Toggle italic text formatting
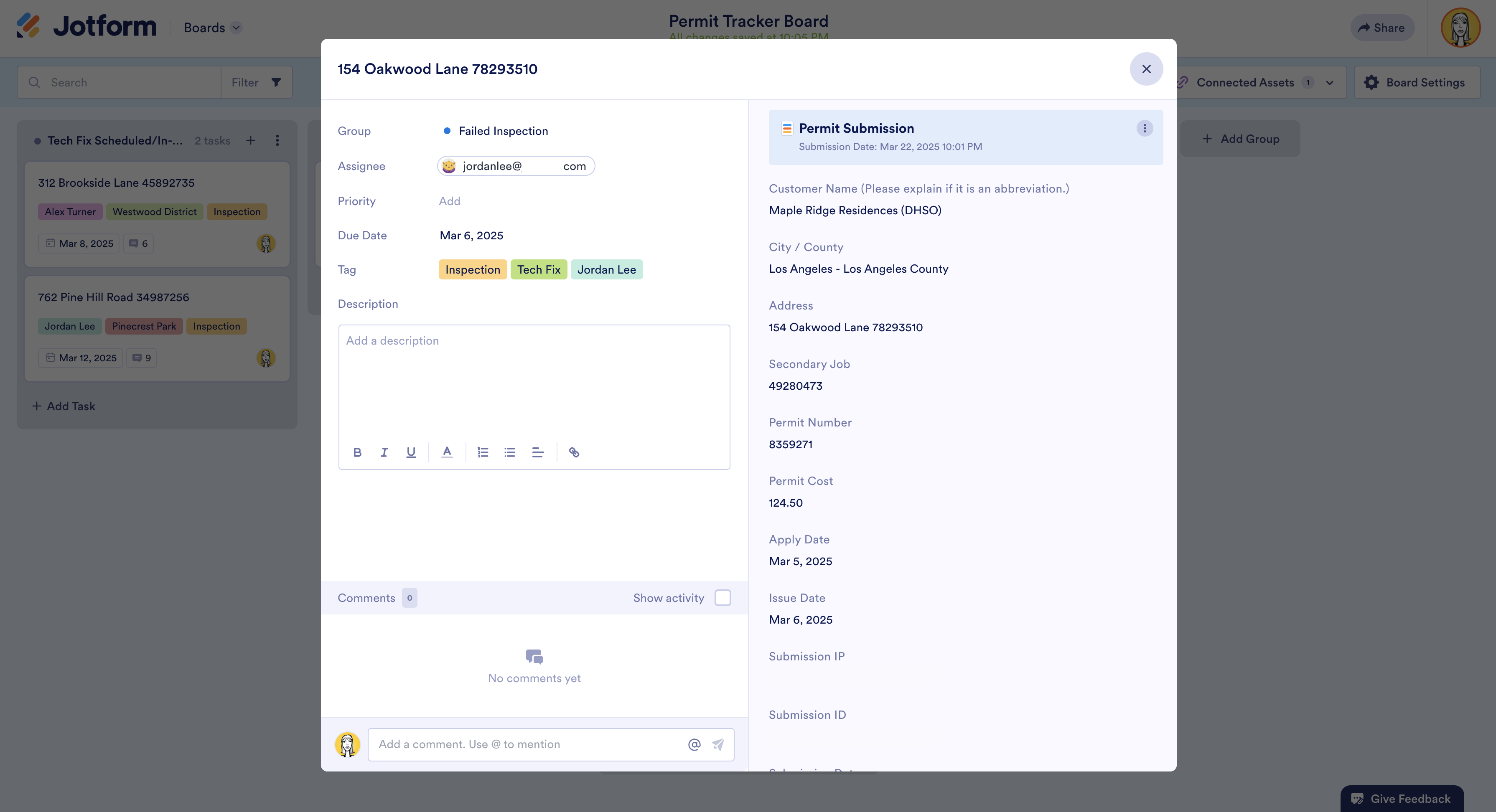This screenshot has width=1496, height=812. click(x=384, y=452)
